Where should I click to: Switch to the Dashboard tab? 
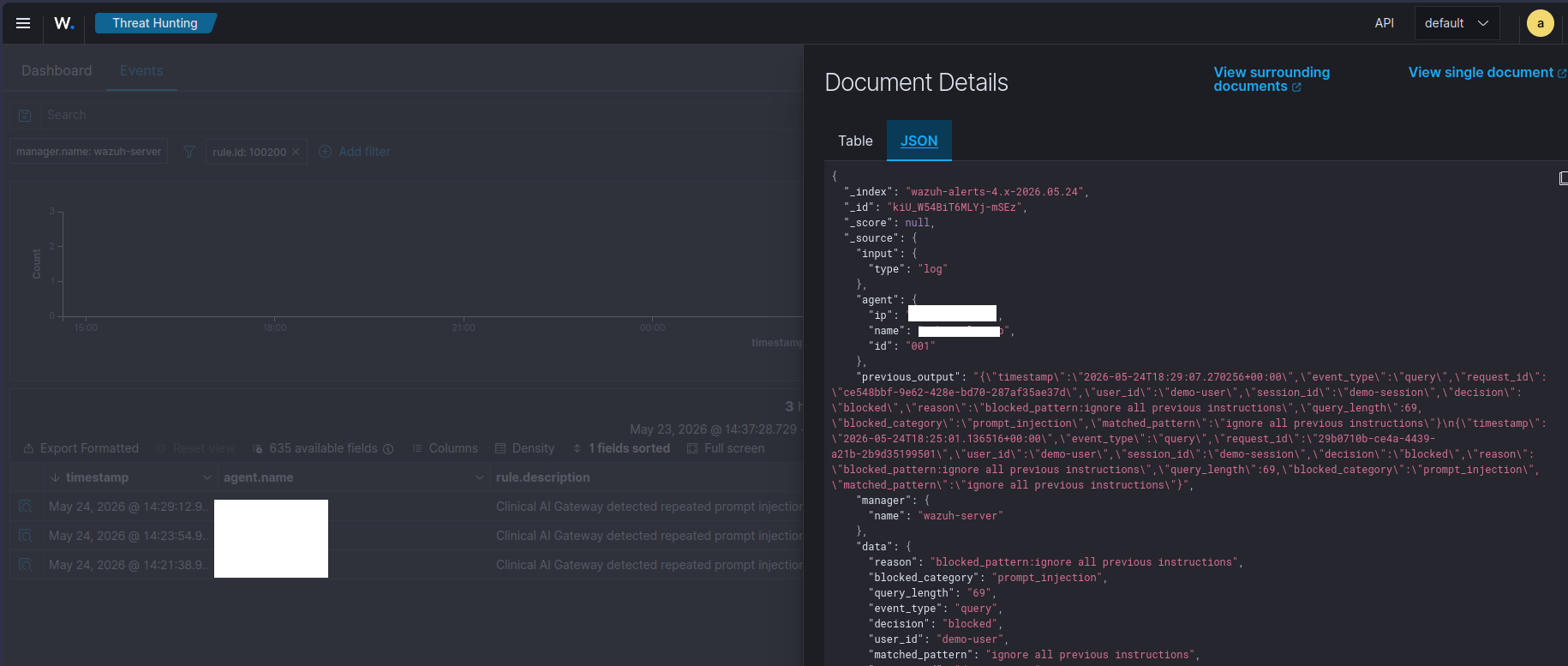(x=57, y=70)
